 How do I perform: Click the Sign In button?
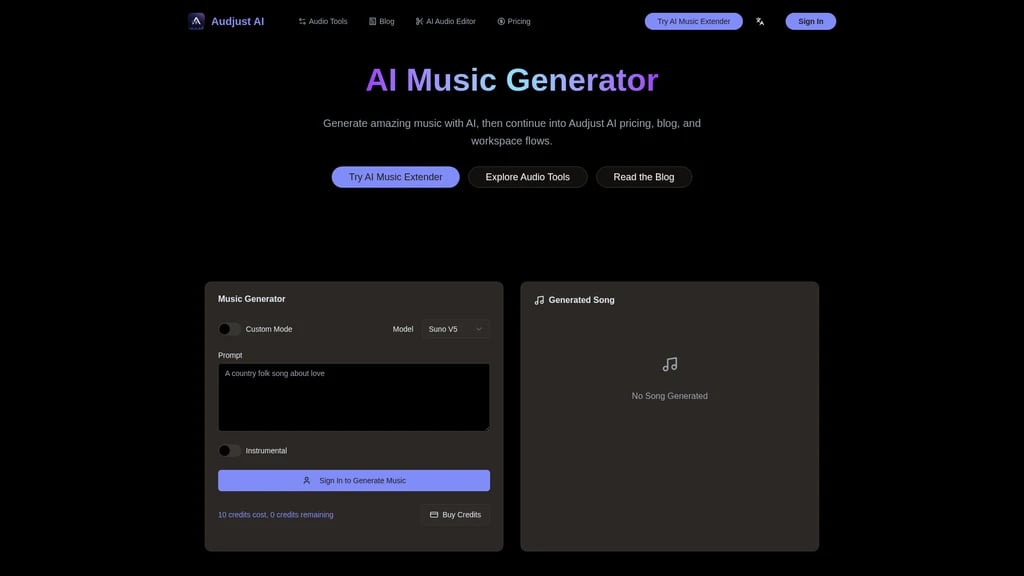coord(810,22)
